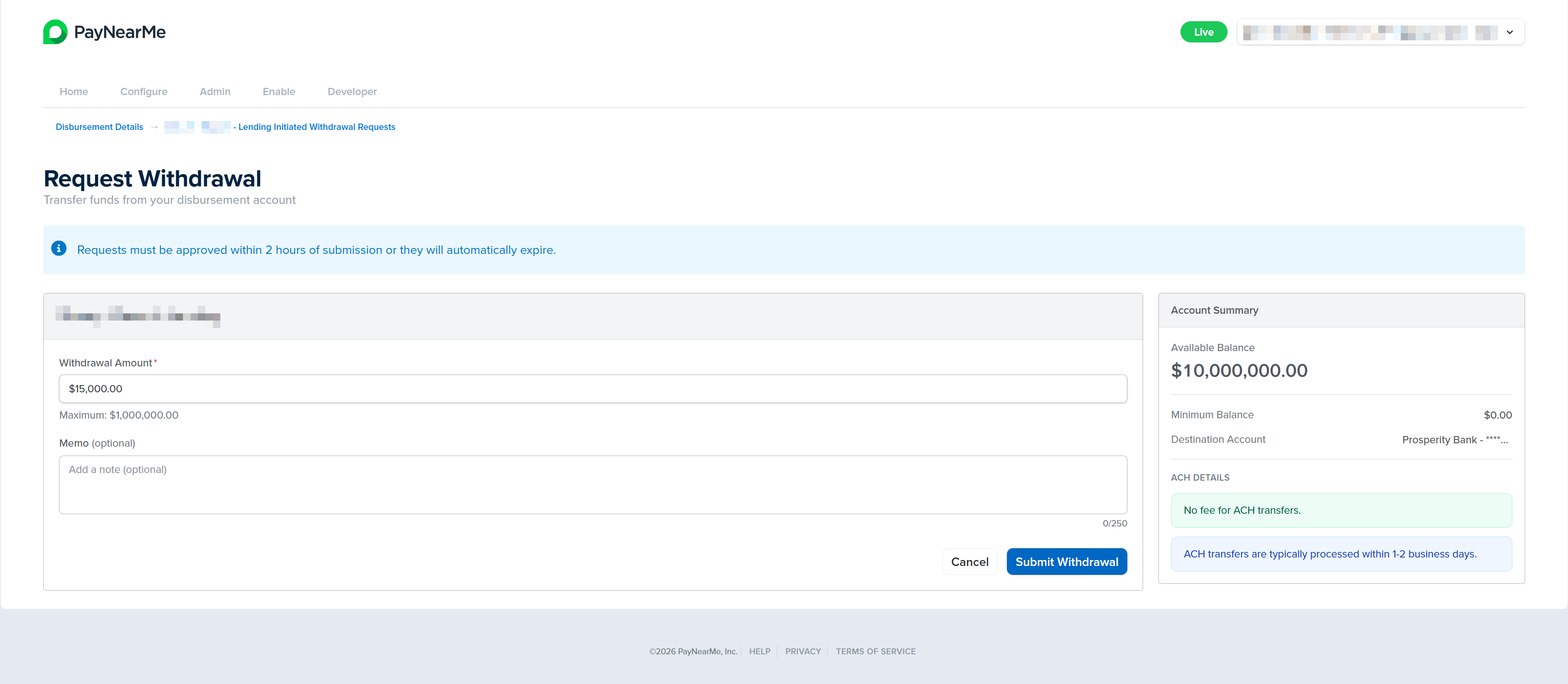Click the Live environment badge

(1203, 32)
